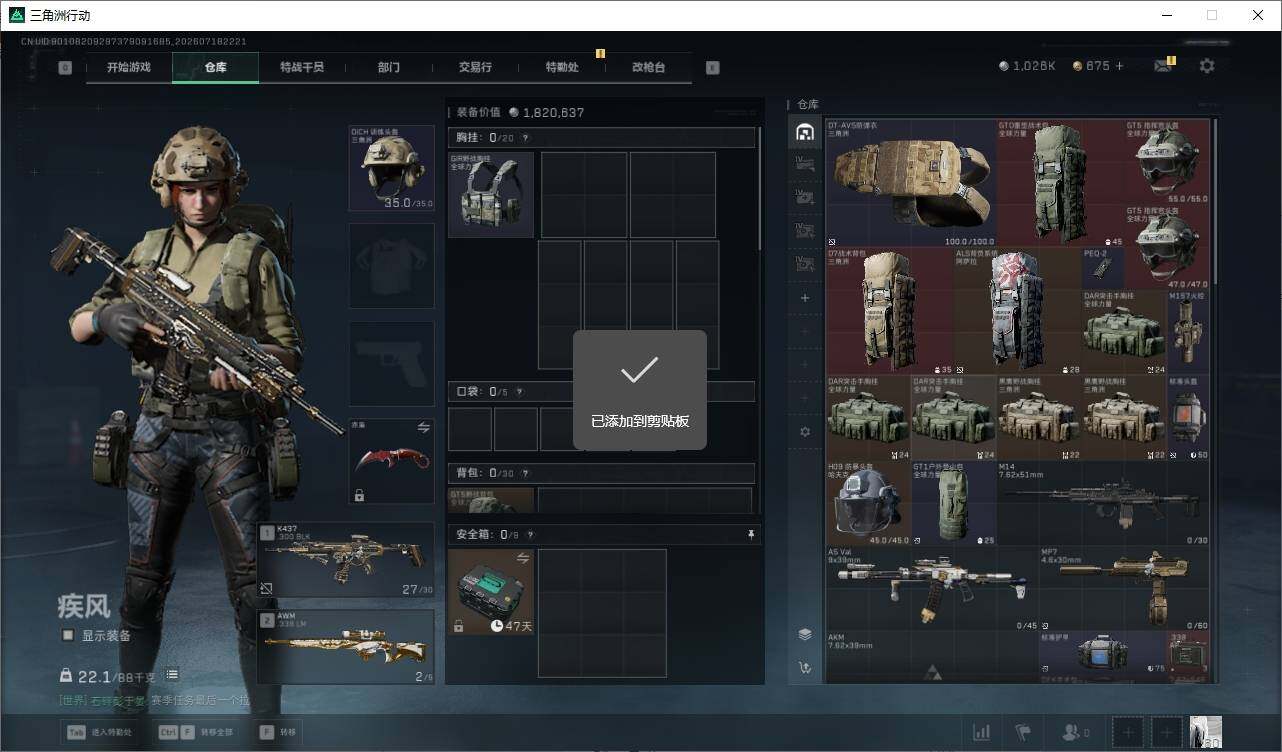Select the AKM rifle in stash
This screenshot has width=1282, height=752.
tap(932, 656)
